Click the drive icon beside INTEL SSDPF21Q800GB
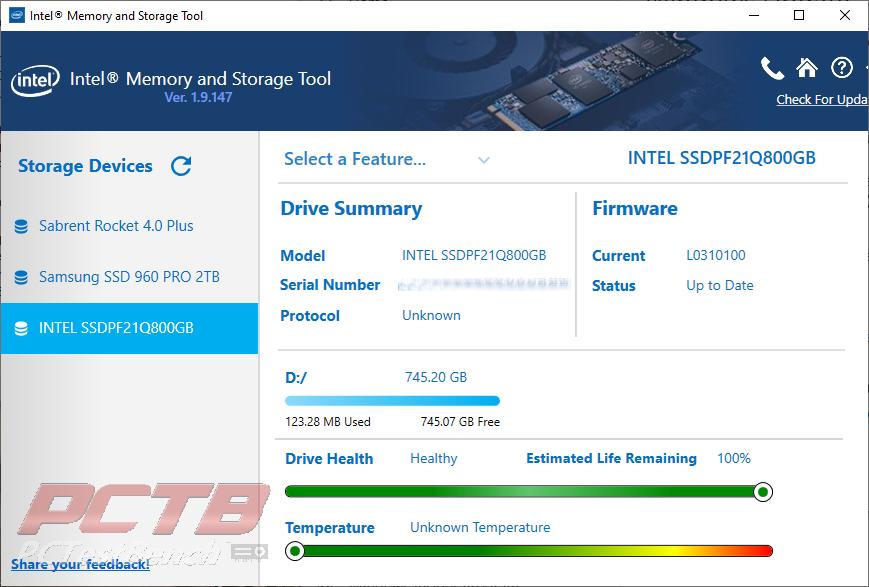 [22, 328]
